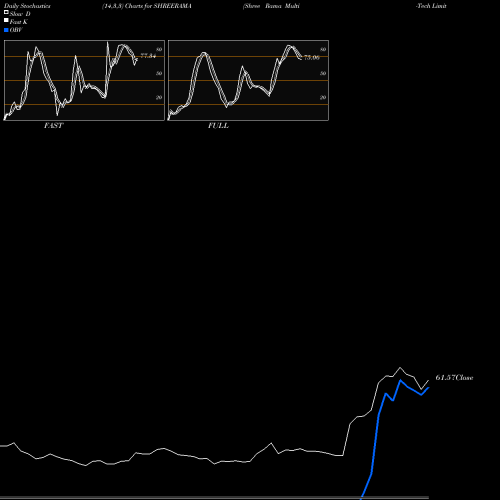Viewport: 500px width, 500px height.
Task: Select the 'Fast K' legend label
Action: point(19,22)
